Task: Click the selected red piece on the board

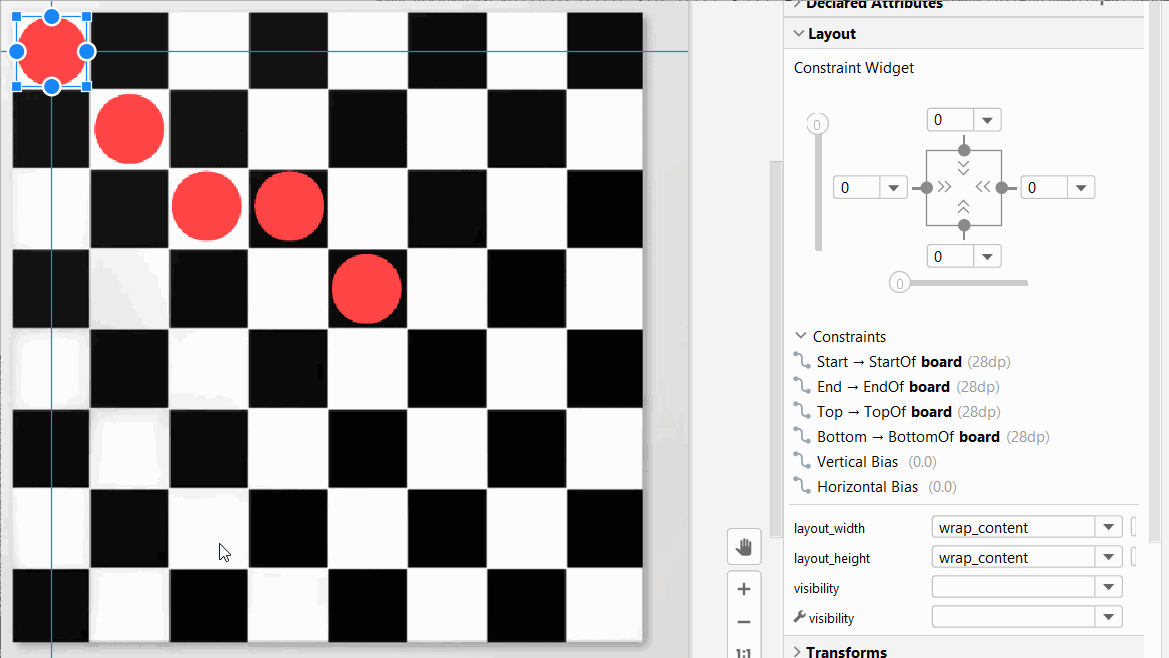Action: pyautogui.click(x=51, y=51)
